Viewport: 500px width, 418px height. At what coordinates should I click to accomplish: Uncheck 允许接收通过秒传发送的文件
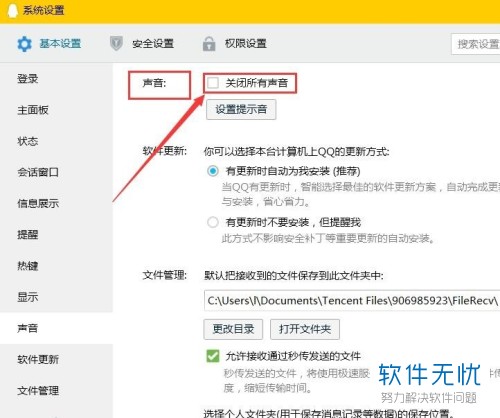click(213, 356)
